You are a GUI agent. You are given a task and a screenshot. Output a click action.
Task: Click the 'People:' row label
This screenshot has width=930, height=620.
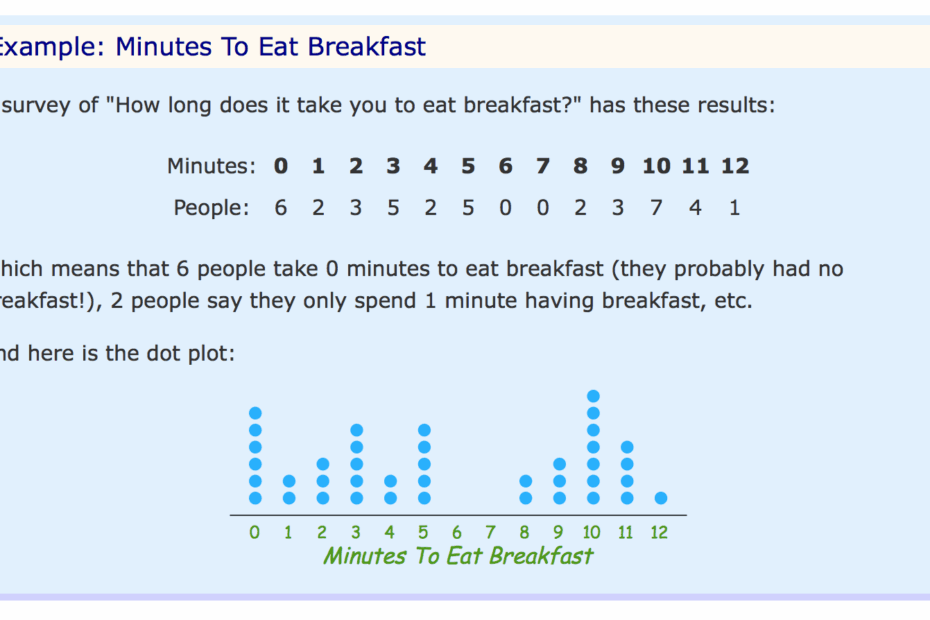coord(211,208)
